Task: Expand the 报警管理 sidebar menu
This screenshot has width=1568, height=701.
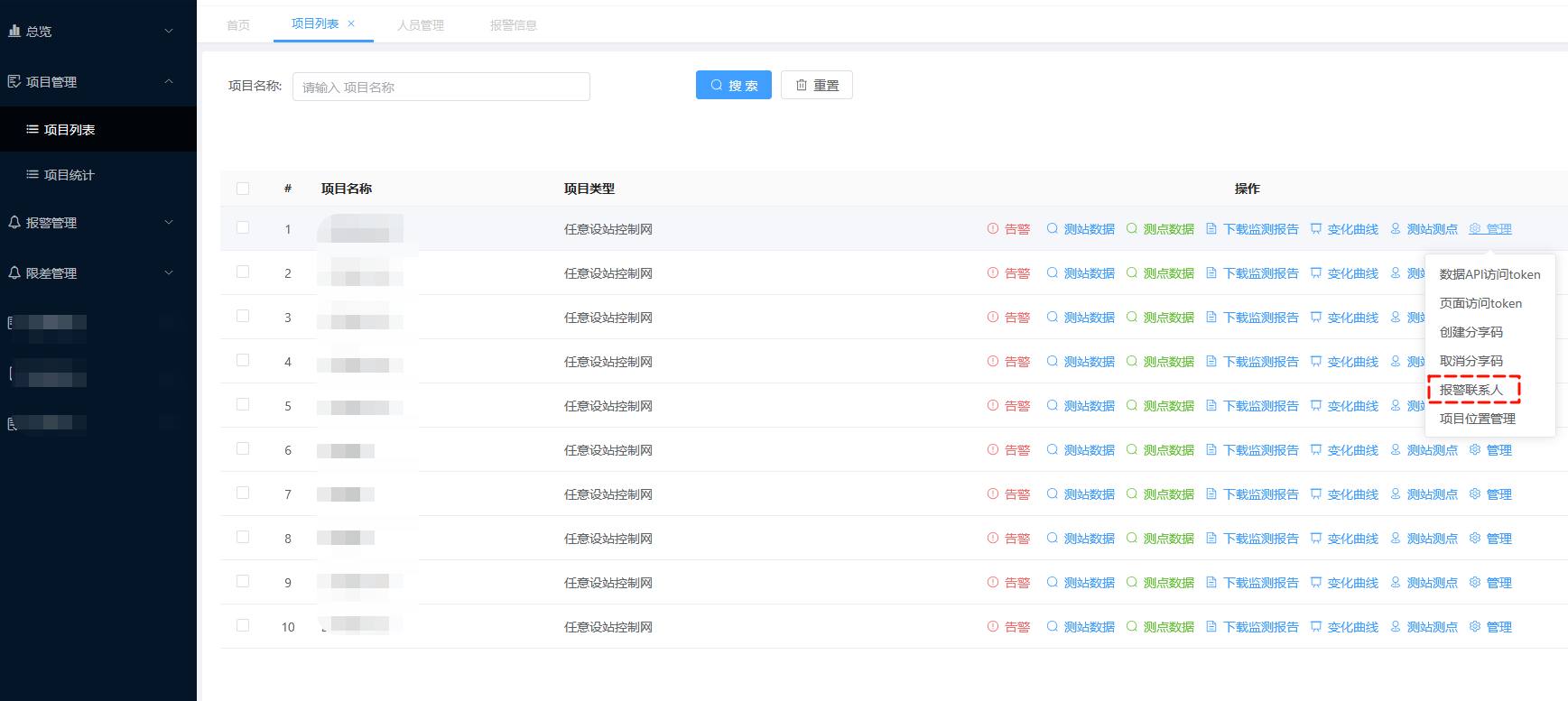Action: point(90,223)
